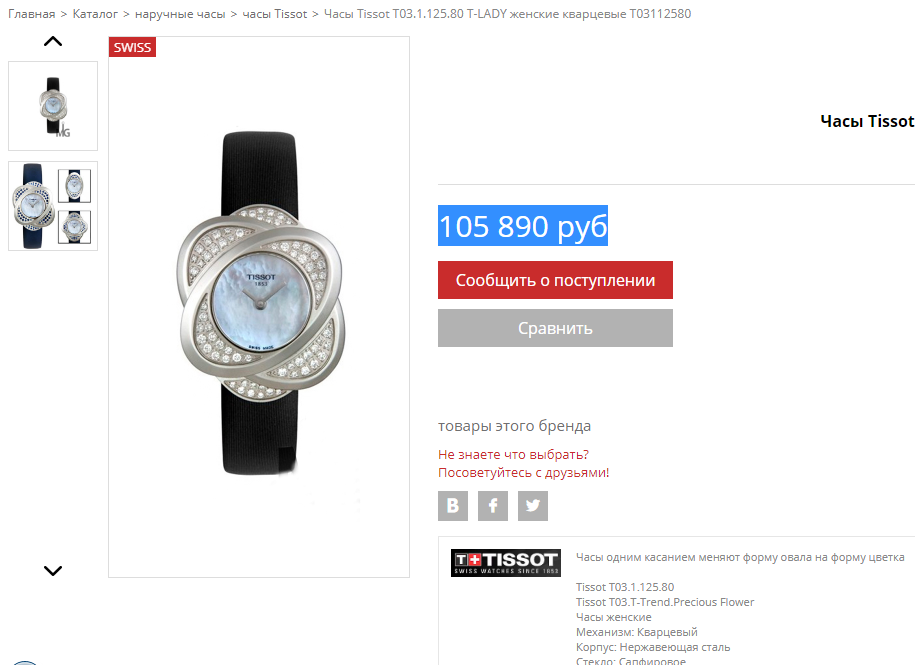Click the 'Часы Tissot' product heading

point(867,121)
